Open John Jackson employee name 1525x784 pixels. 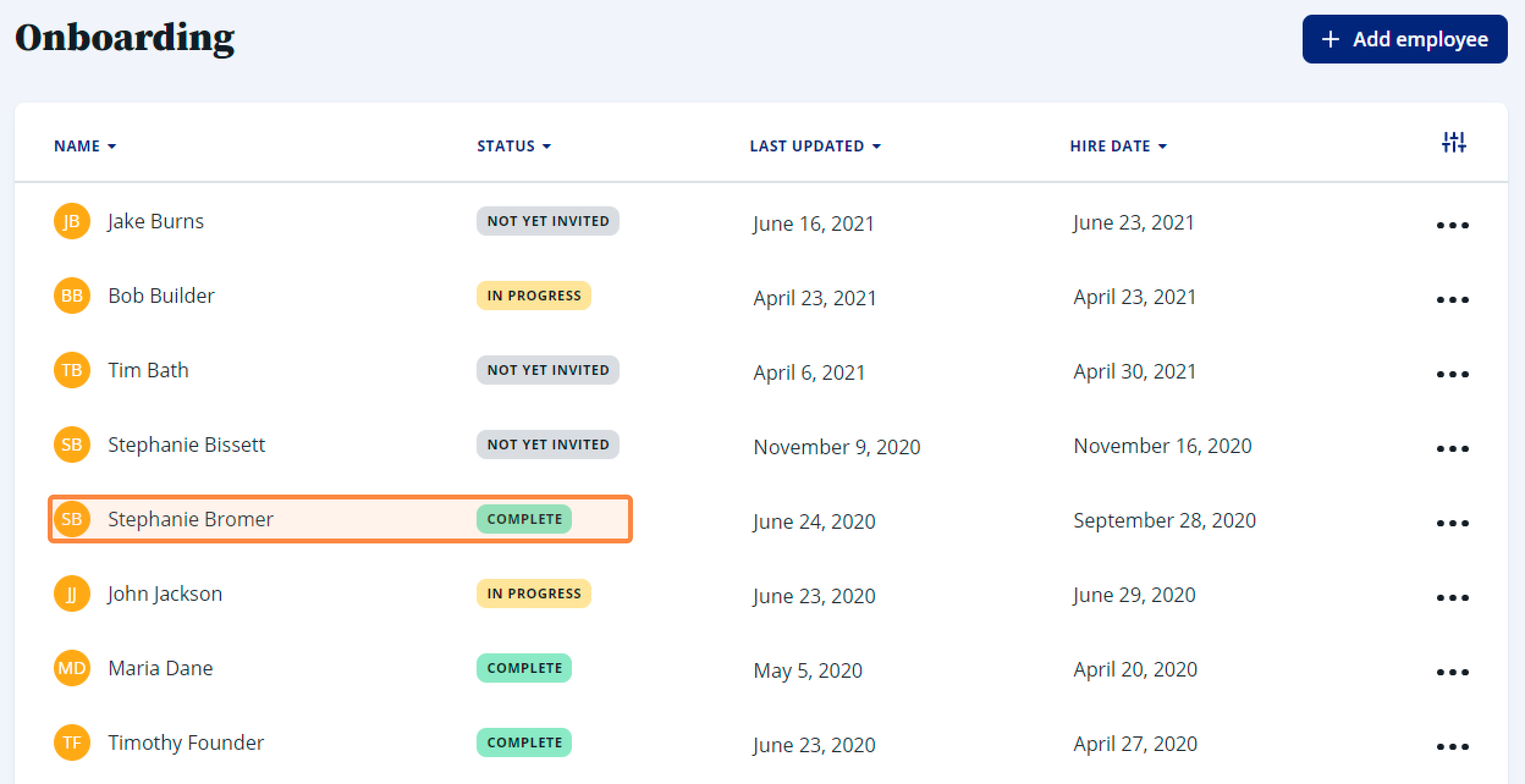(165, 593)
